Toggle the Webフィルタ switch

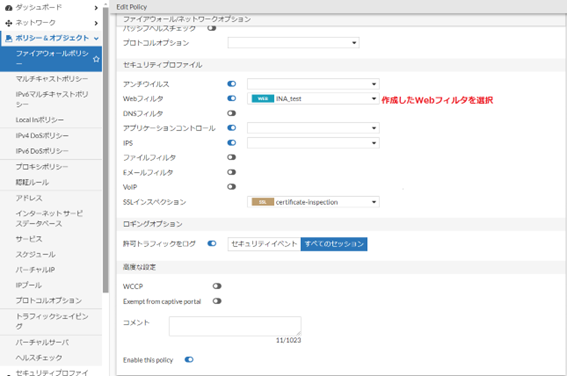[231, 98]
